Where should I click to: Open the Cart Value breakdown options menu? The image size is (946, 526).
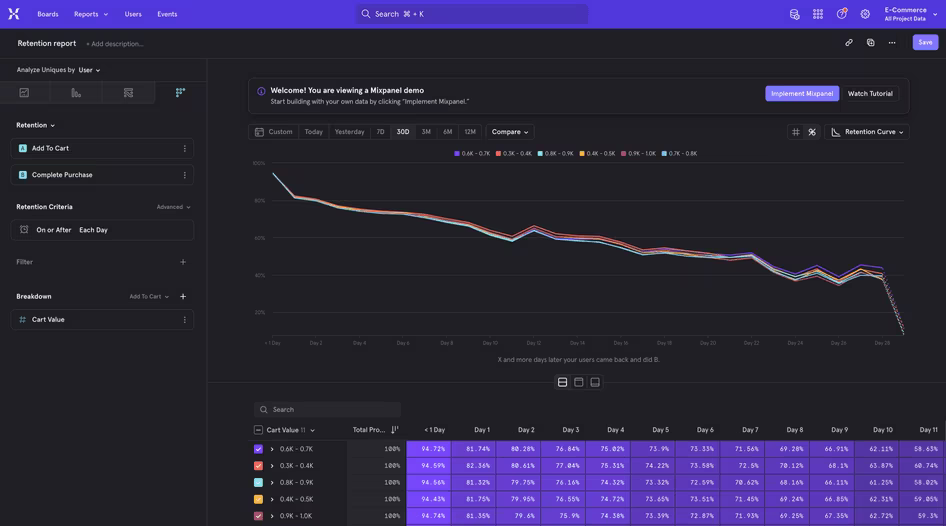click(185, 320)
